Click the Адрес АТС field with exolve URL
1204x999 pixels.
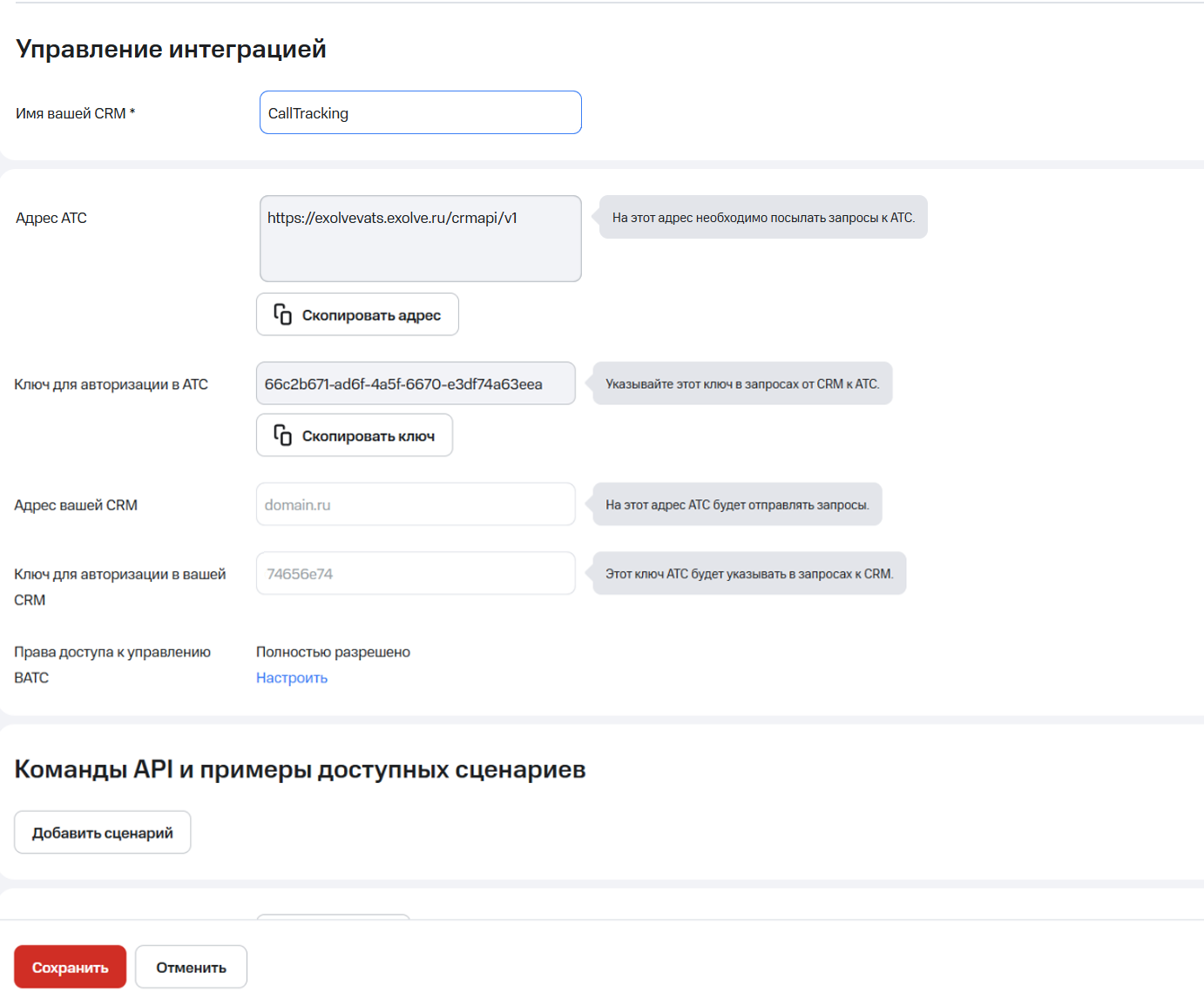[420, 238]
